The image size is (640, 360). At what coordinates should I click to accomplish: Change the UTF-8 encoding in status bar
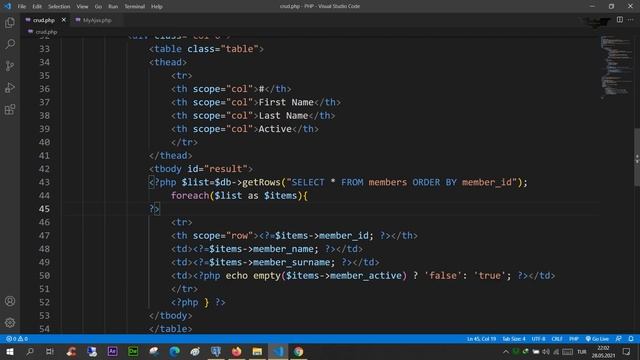(x=538, y=339)
